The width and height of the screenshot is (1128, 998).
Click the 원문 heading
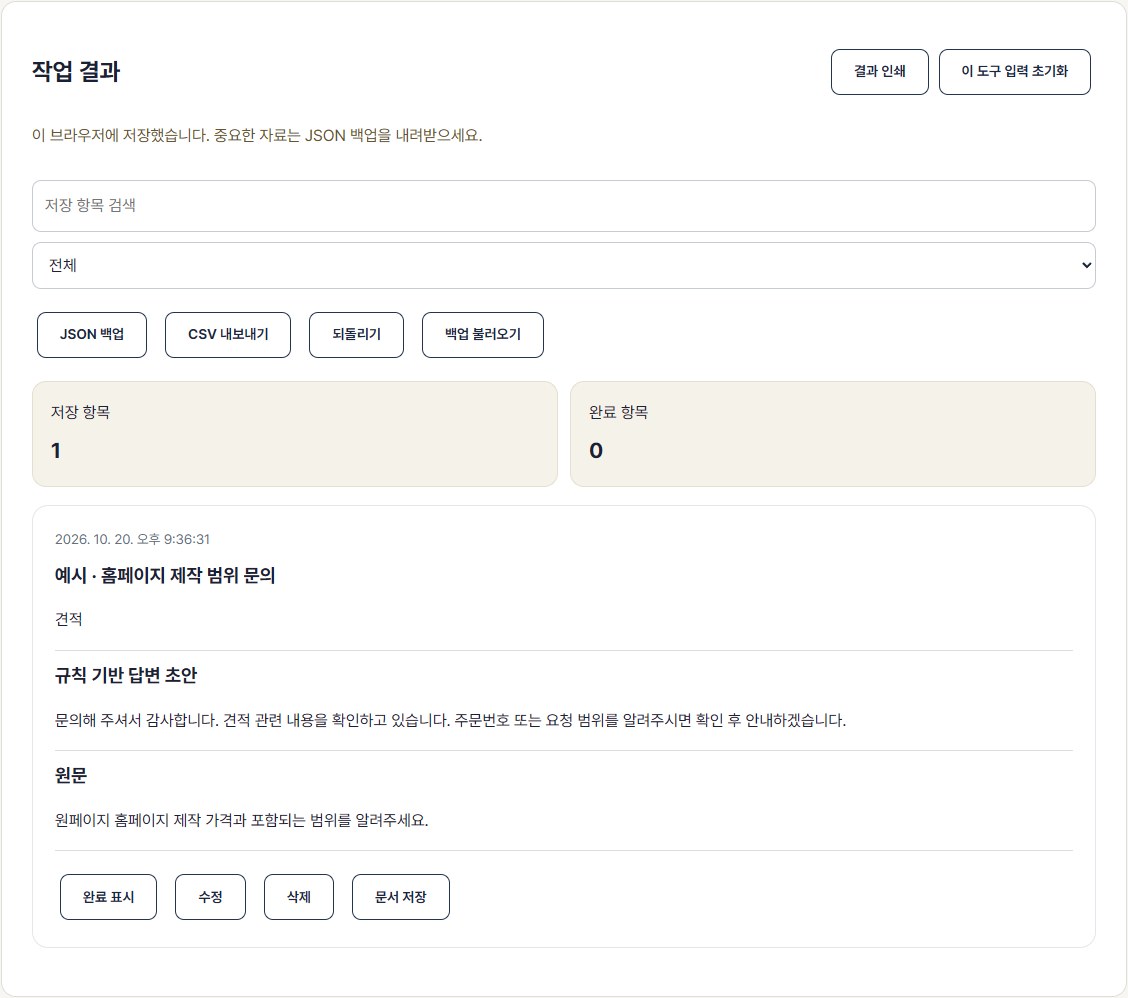tap(70, 776)
